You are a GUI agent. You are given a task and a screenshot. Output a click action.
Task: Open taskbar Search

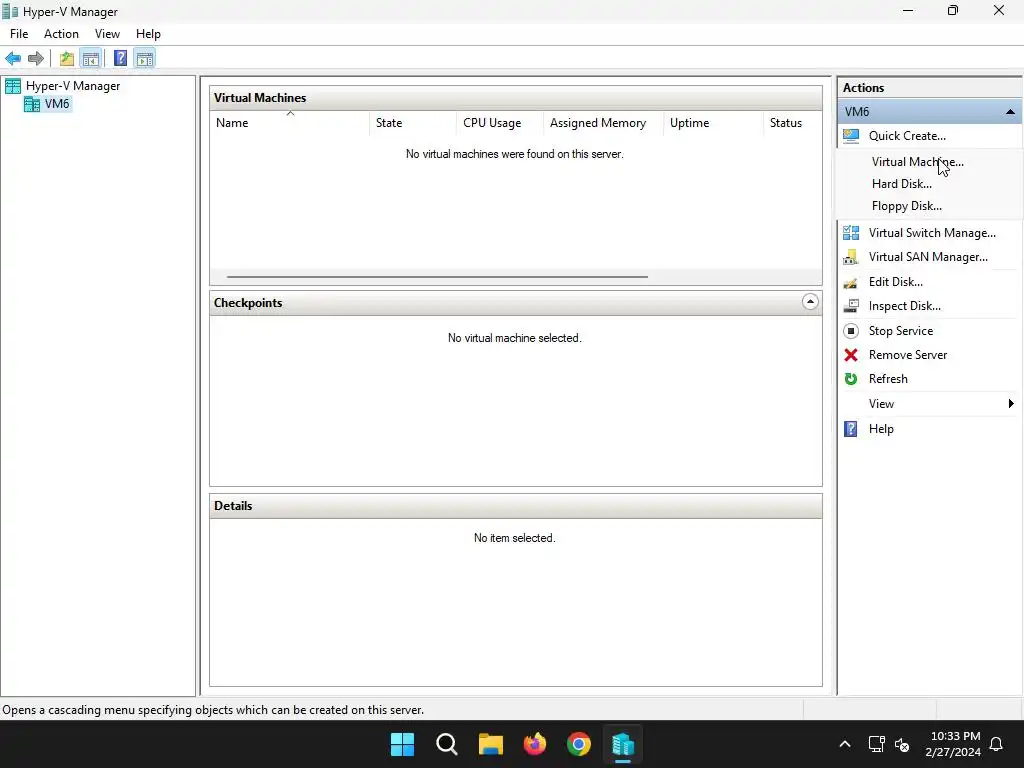(447, 744)
